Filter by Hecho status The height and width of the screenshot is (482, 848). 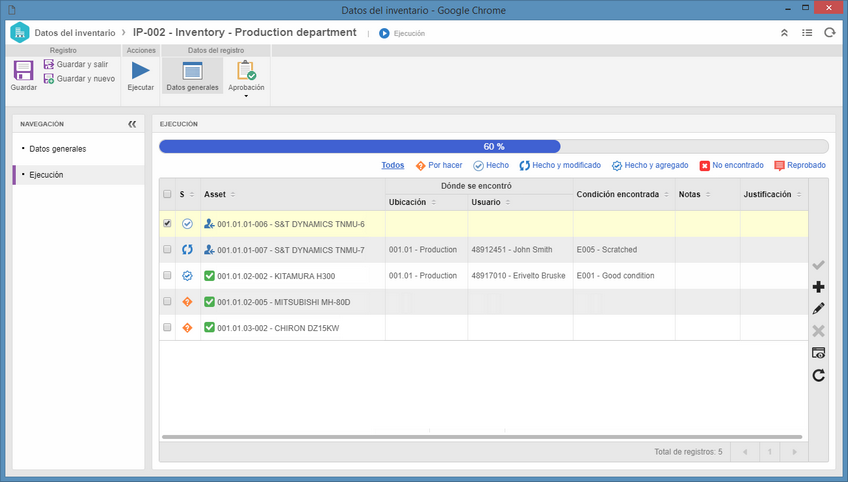[491, 166]
